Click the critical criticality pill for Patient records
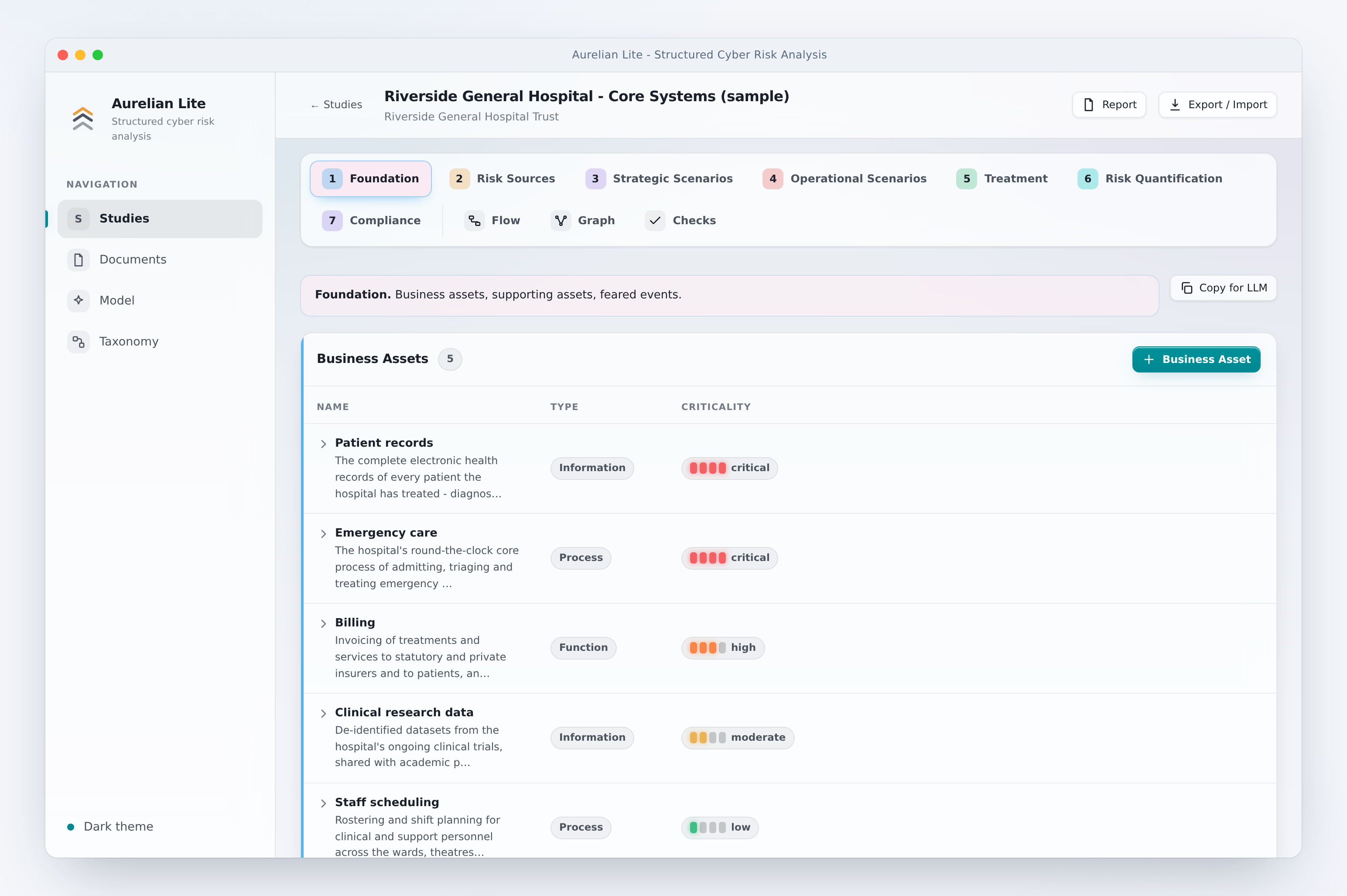The image size is (1347, 896). (729, 468)
